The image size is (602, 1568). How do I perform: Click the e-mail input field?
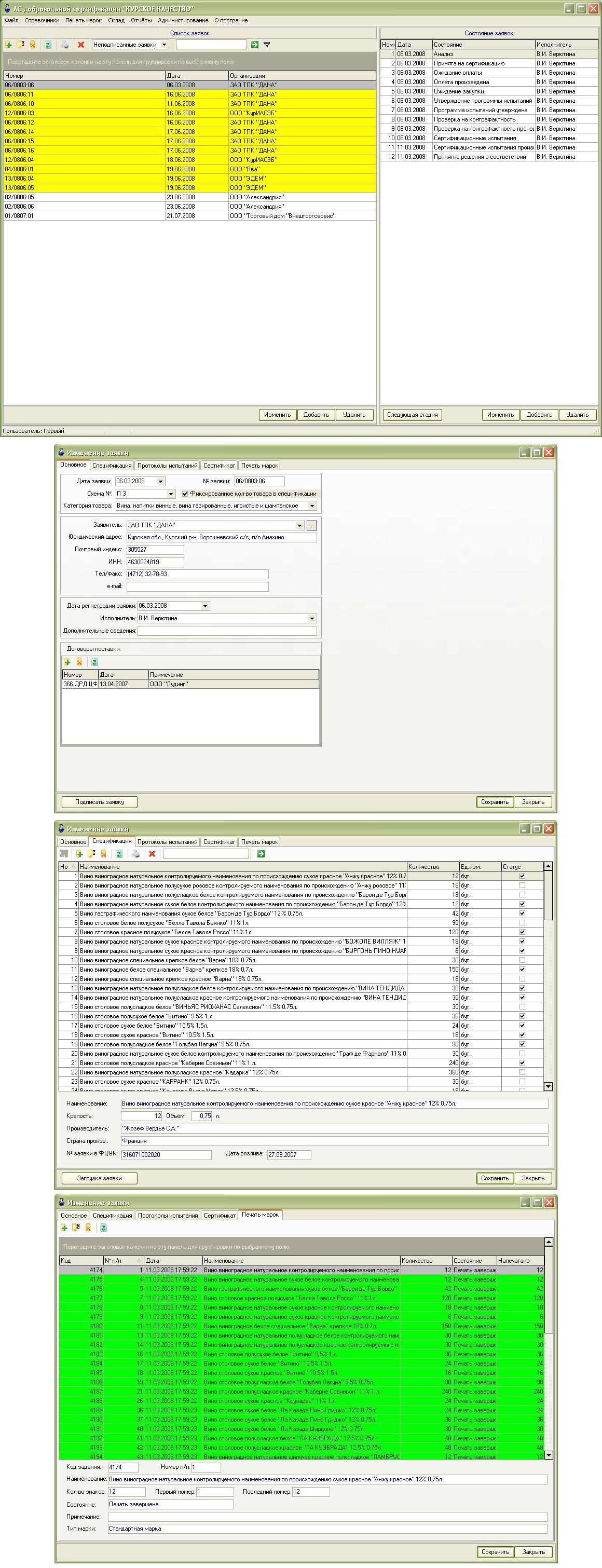(197, 587)
